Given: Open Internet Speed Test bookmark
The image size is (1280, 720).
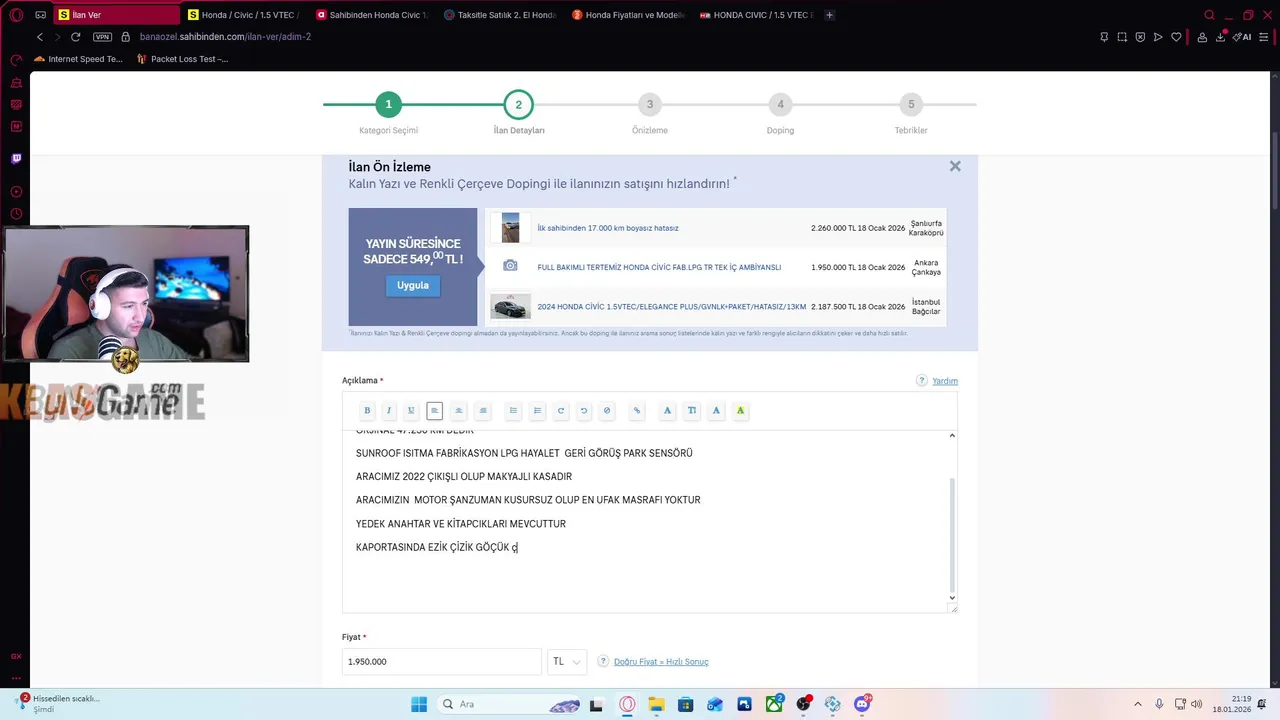Looking at the screenshot, I should click(x=78, y=59).
